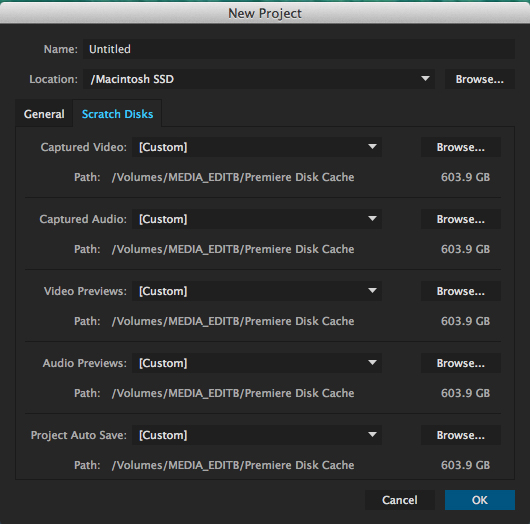Select the Scratch Disks tab
530x524 pixels.
117,114
